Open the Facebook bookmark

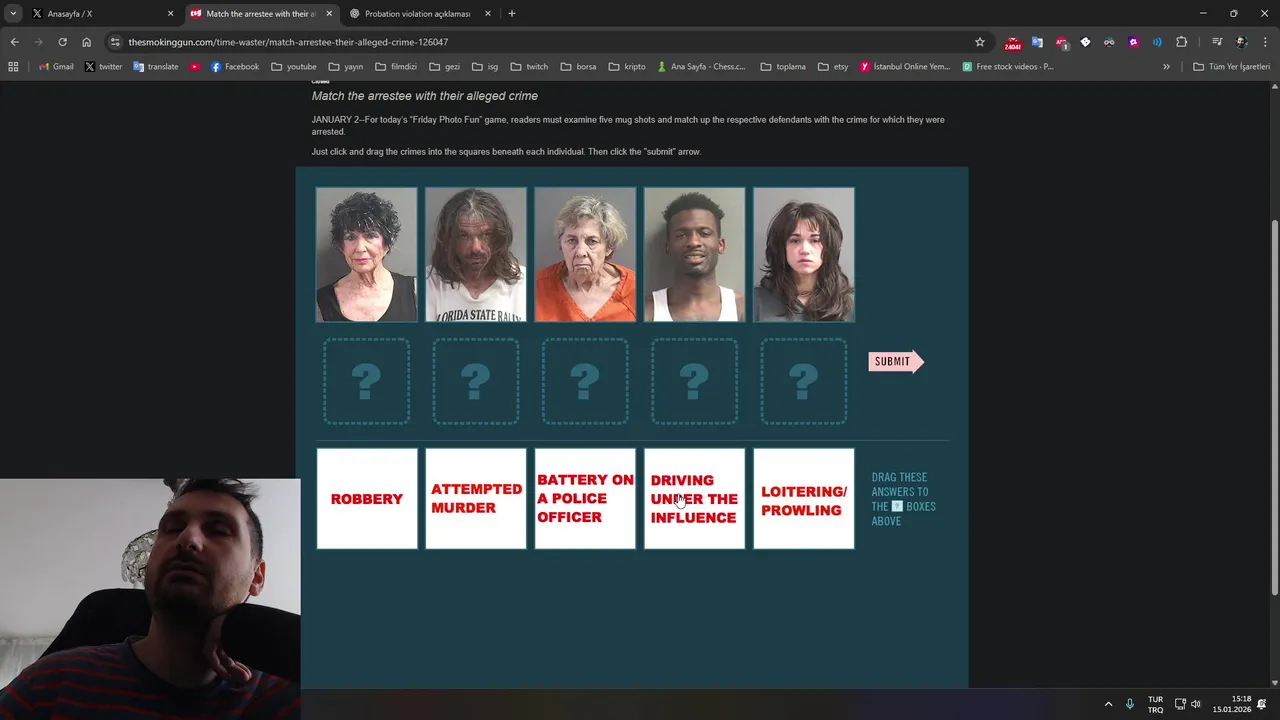[234, 67]
